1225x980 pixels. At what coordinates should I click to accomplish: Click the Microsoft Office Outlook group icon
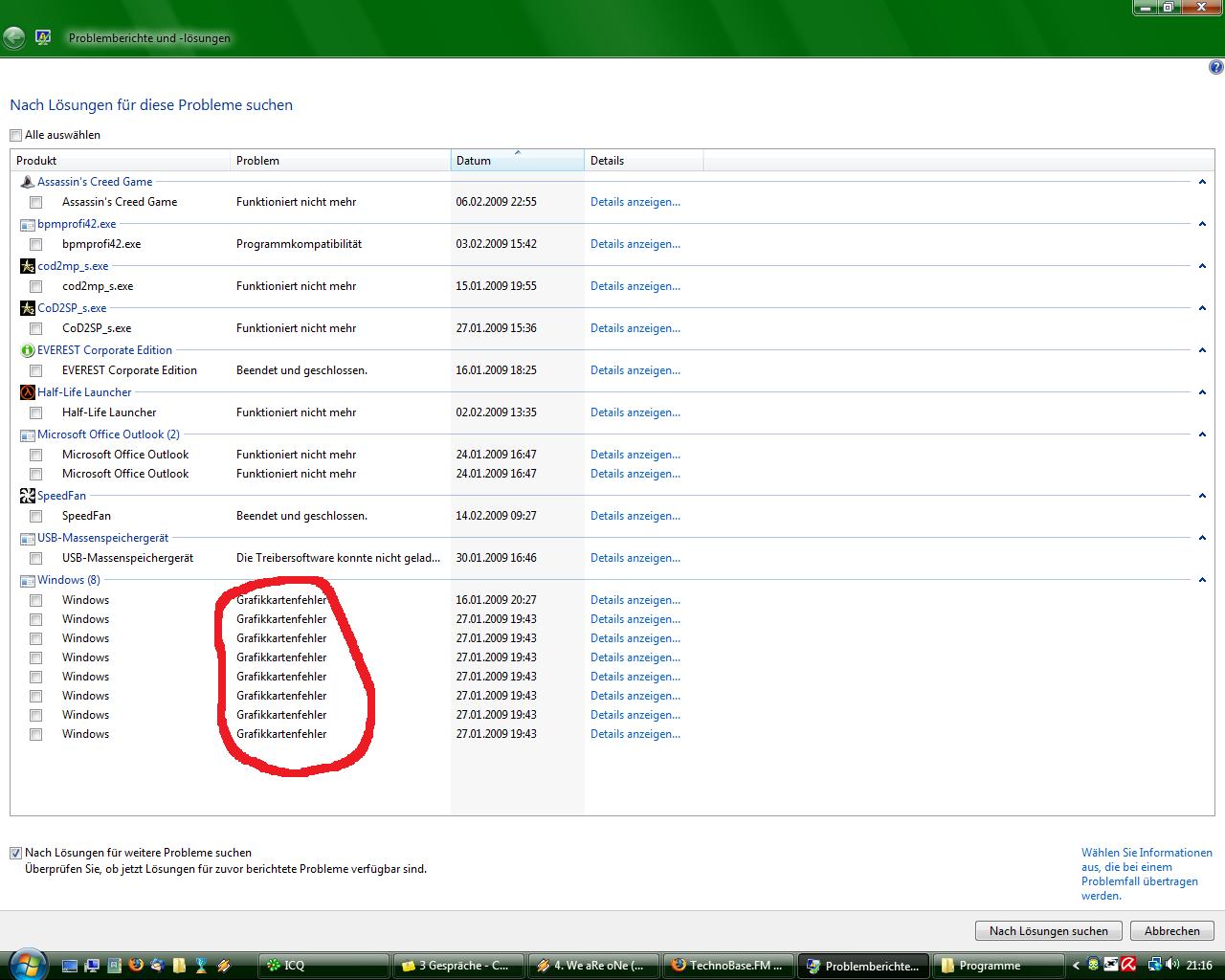(27, 434)
